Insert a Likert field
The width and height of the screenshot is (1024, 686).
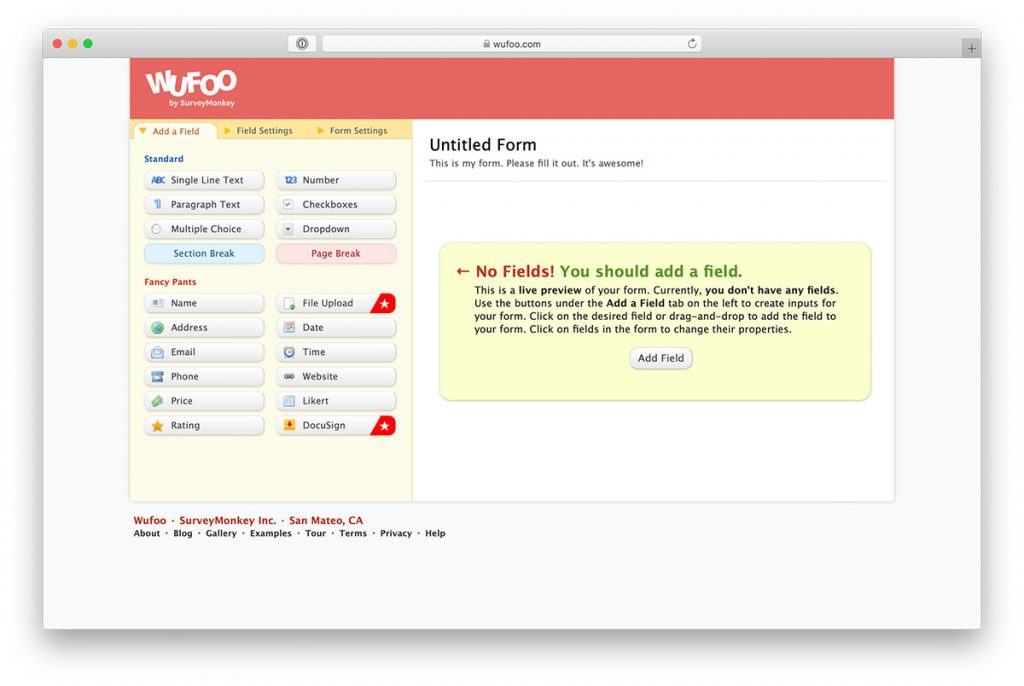tap(336, 400)
